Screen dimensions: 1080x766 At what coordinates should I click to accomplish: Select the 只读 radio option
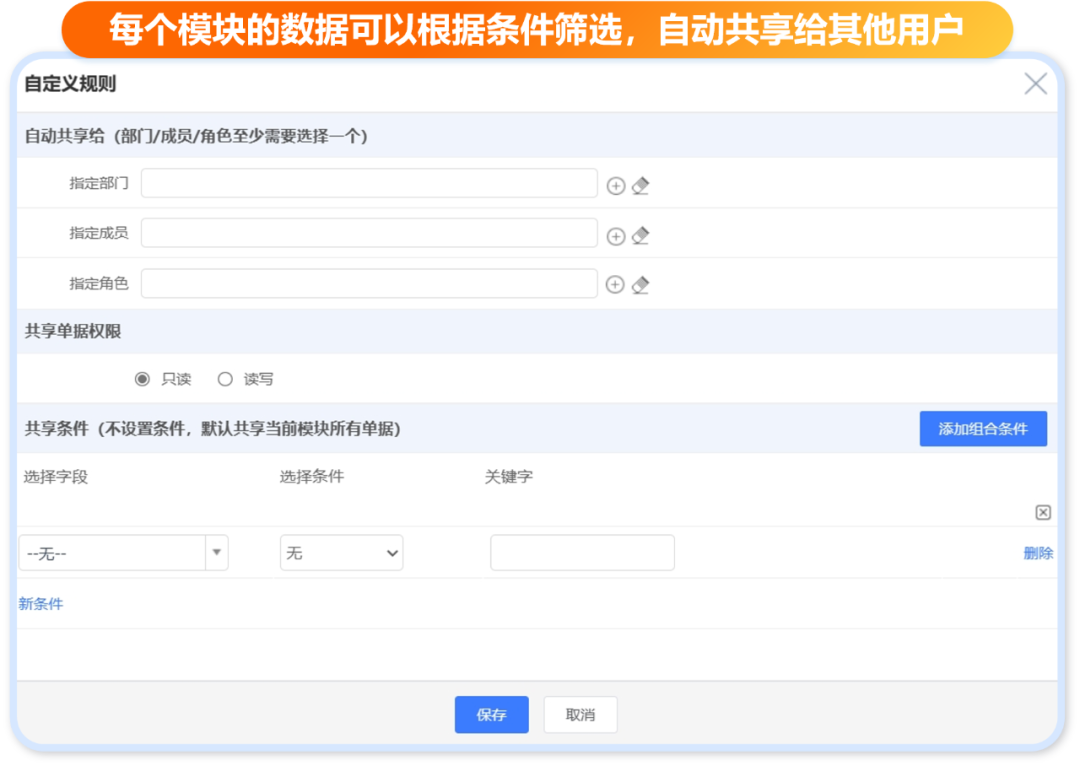click(142, 379)
